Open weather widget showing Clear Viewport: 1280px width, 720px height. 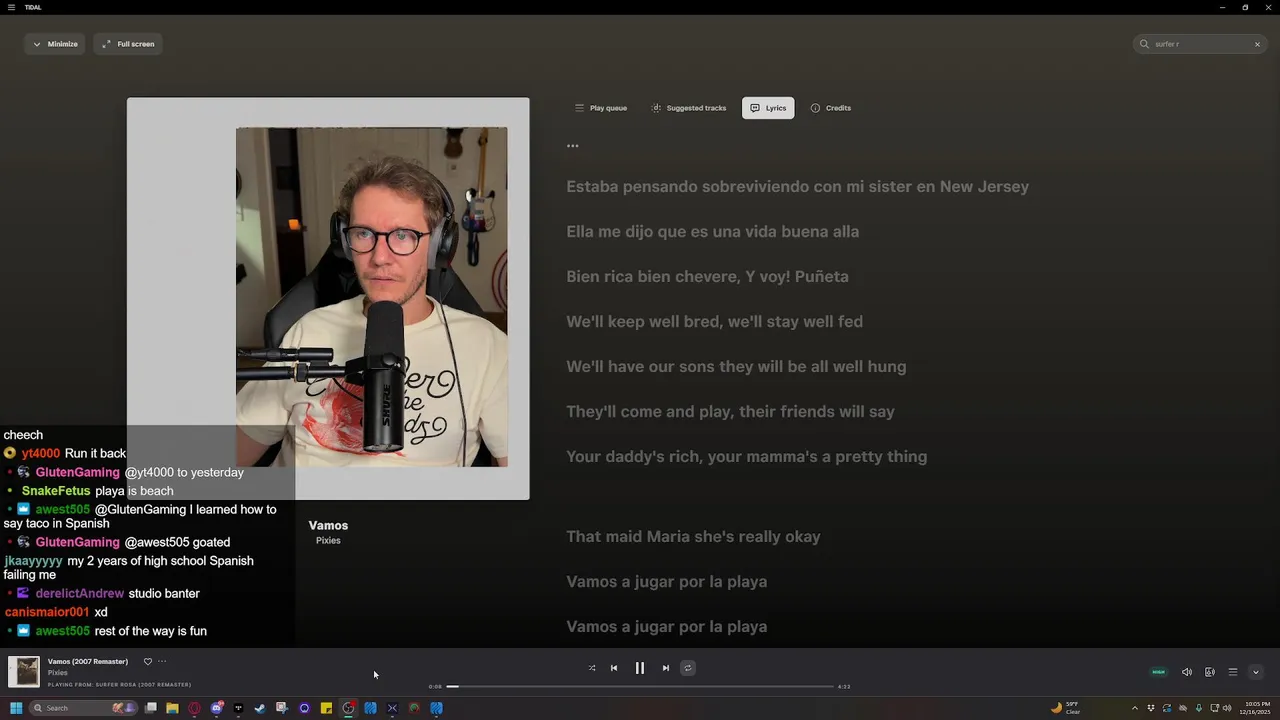tap(1067, 708)
